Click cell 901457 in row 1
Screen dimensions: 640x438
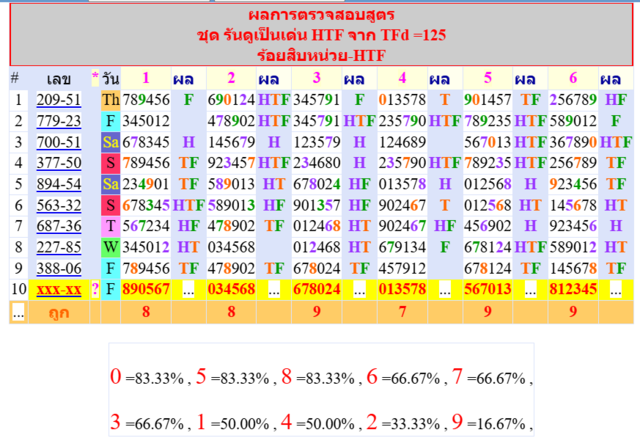pyautogui.click(x=488, y=100)
